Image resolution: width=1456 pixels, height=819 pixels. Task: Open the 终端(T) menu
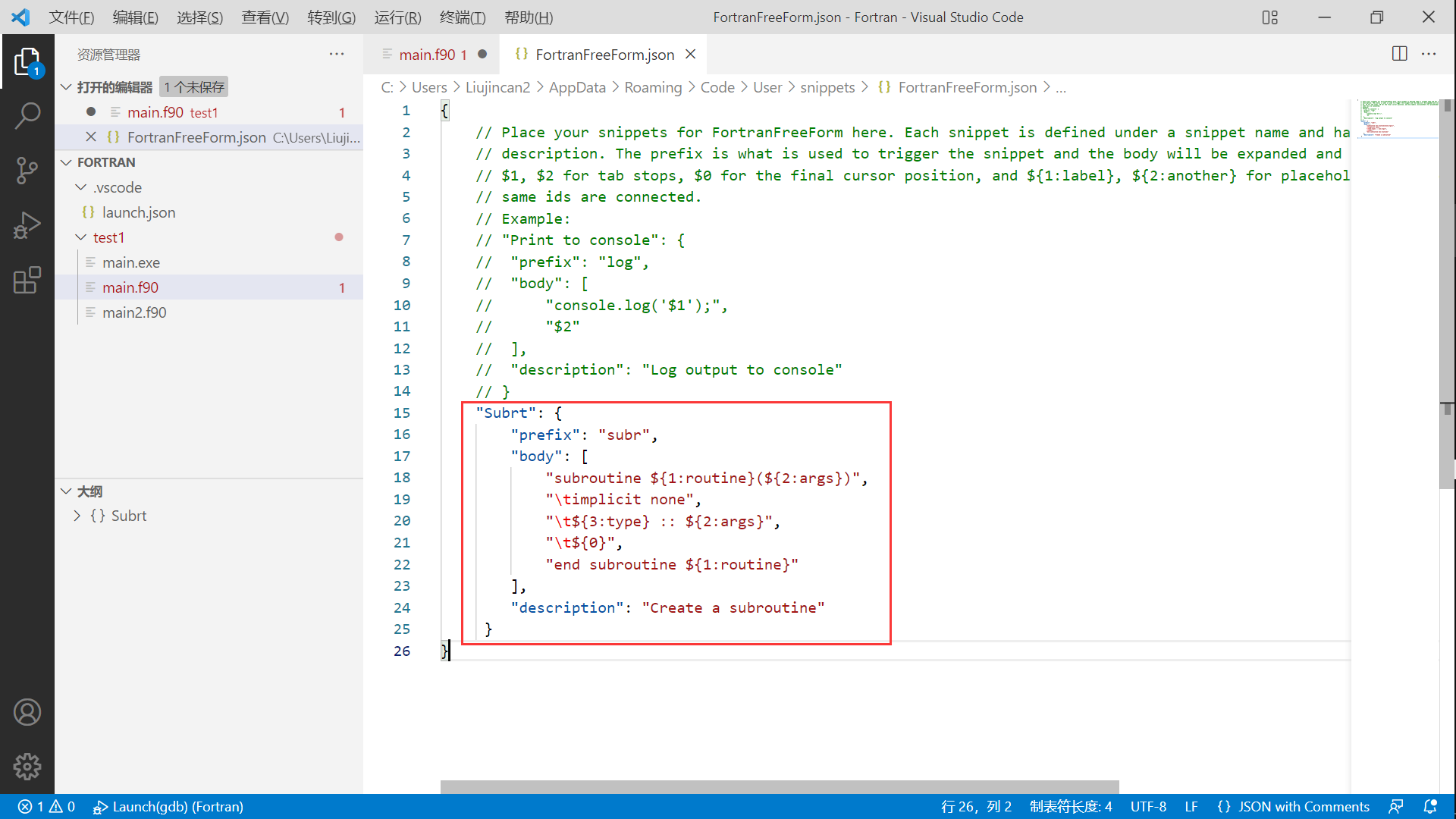pyautogui.click(x=462, y=17)
